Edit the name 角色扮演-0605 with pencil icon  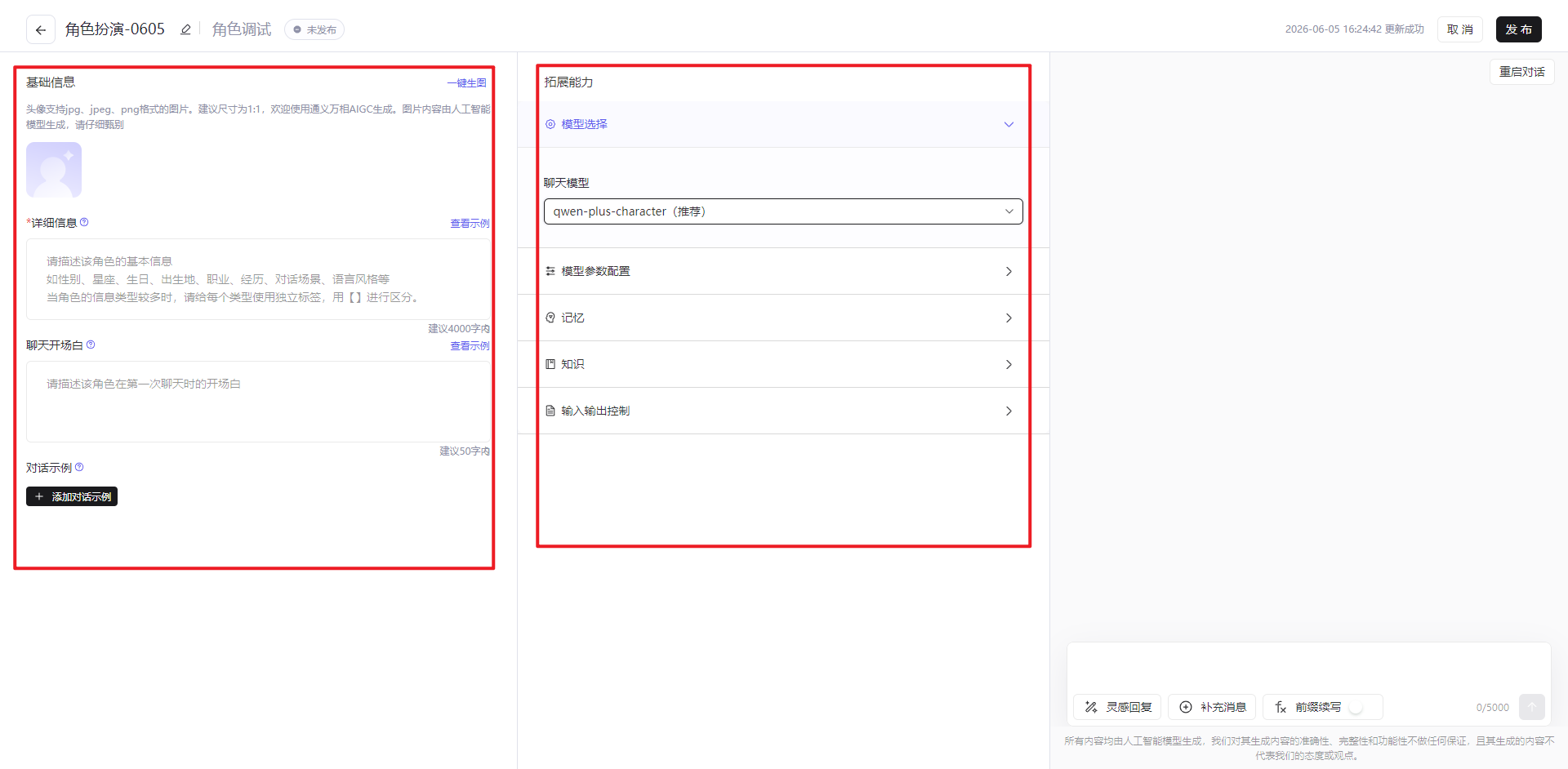185,29
